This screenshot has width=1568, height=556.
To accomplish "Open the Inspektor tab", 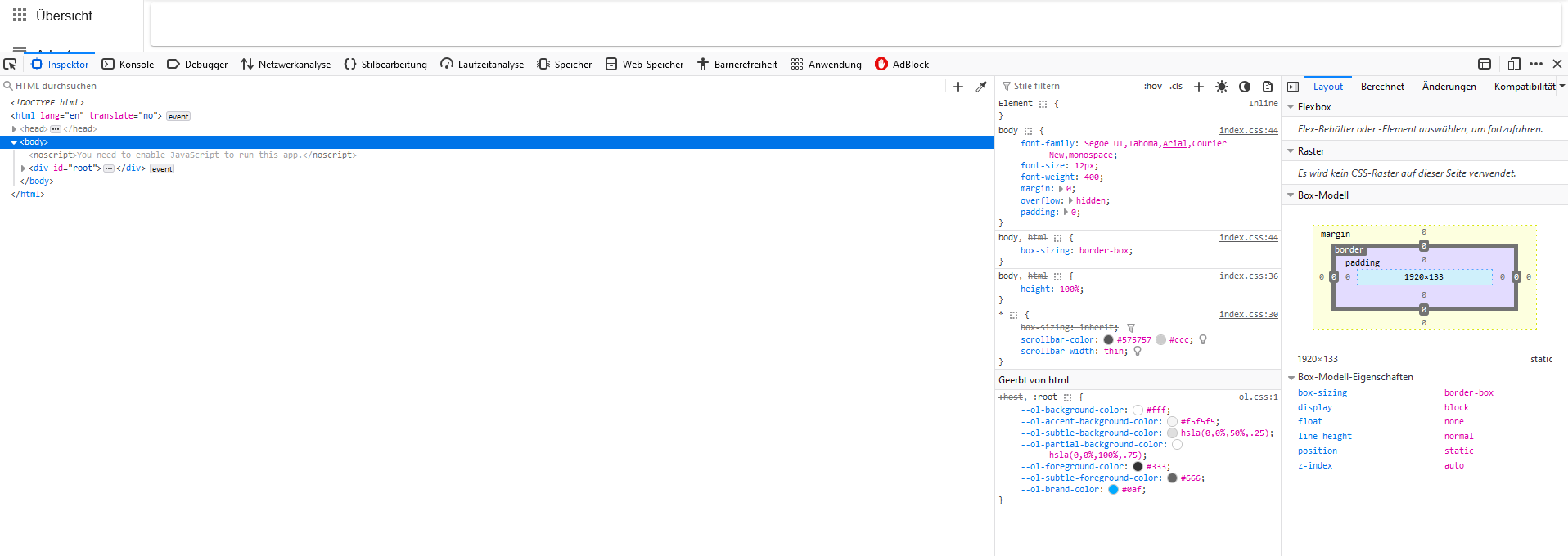I will [60, 64].
